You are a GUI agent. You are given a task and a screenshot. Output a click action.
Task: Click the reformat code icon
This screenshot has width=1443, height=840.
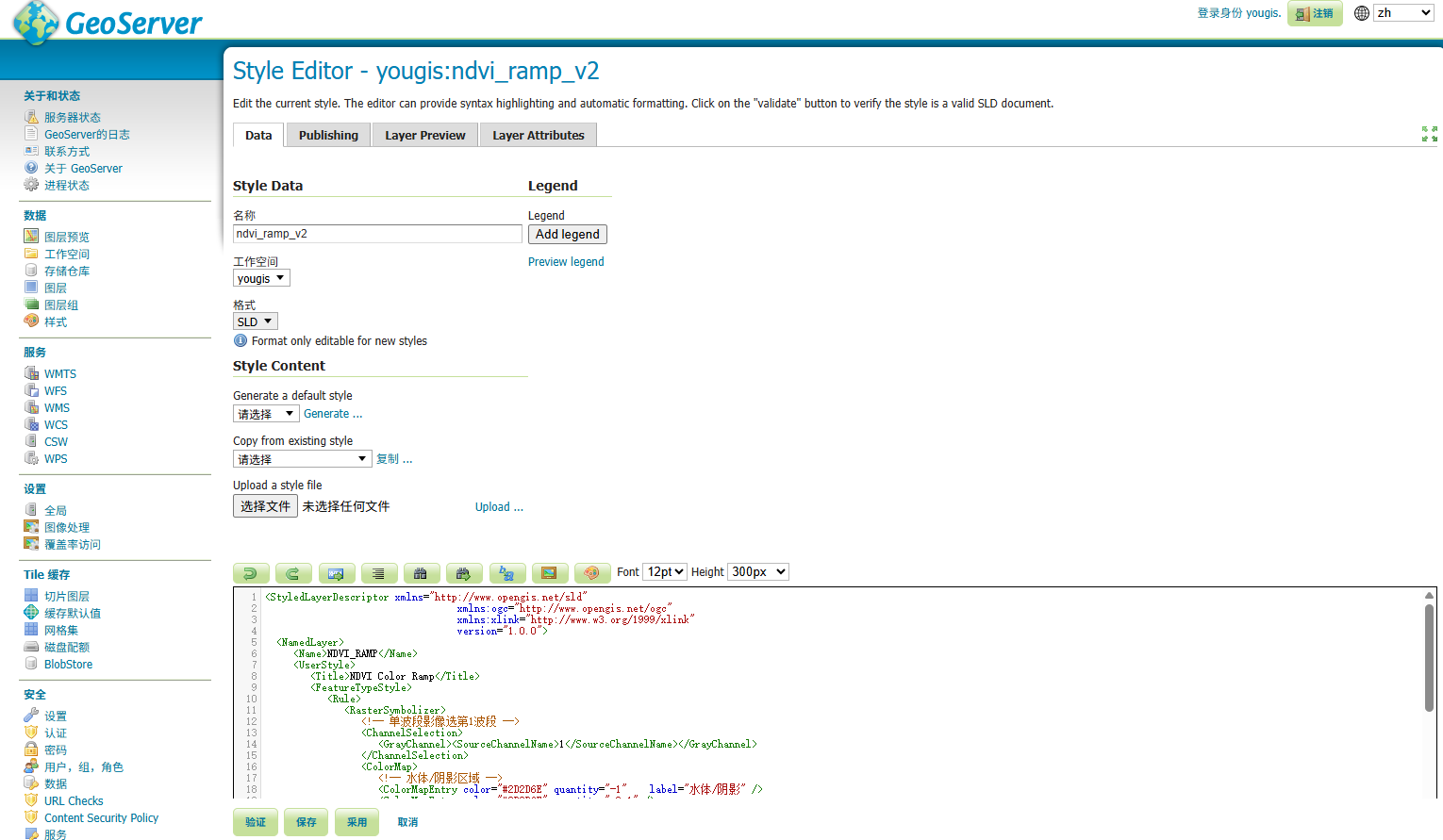378,573
